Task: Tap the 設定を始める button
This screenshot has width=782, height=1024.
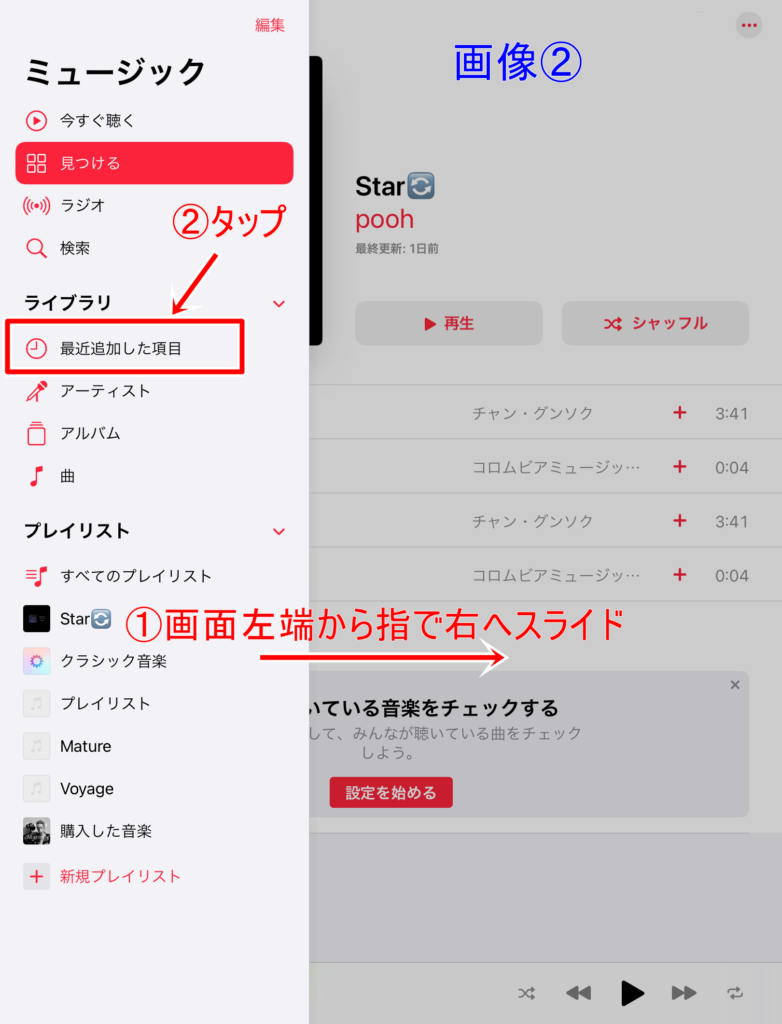Action: 391,792
